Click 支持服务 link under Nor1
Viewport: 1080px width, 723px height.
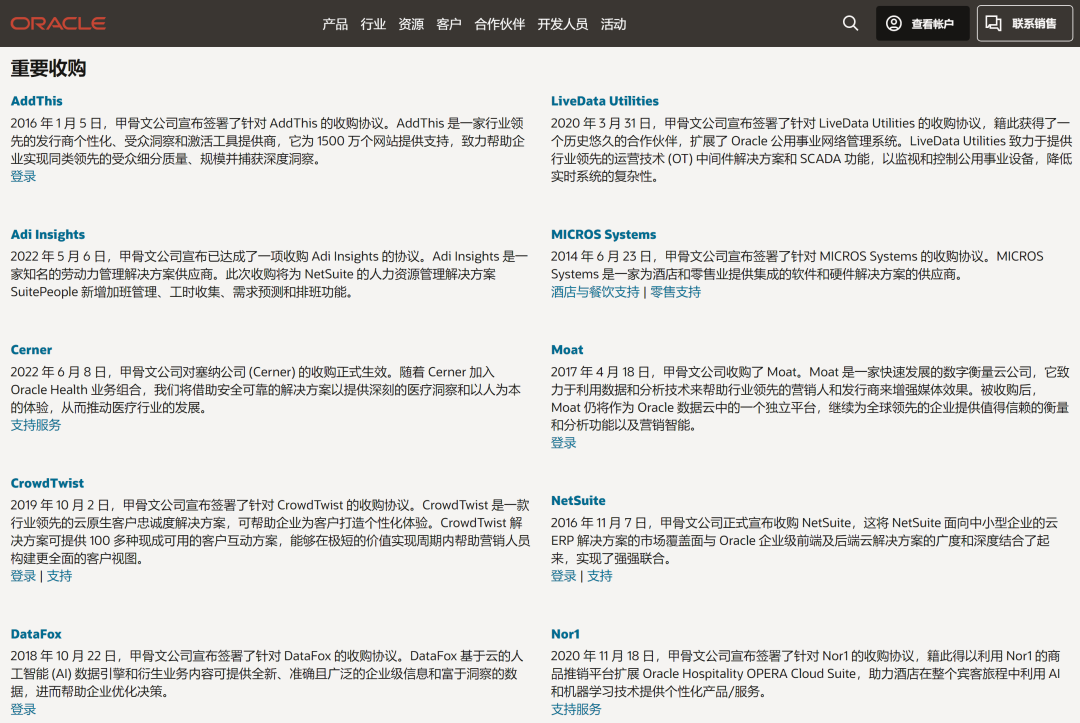pyautogui.click(x=576, y=709)
